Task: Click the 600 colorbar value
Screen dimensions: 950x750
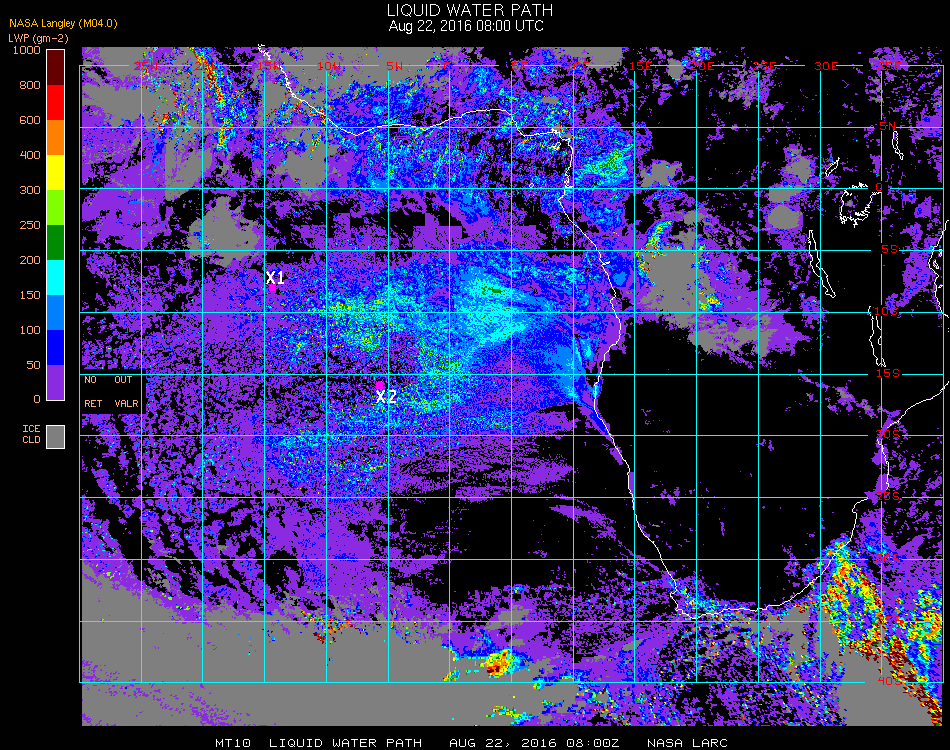Action: coord(30,121)
